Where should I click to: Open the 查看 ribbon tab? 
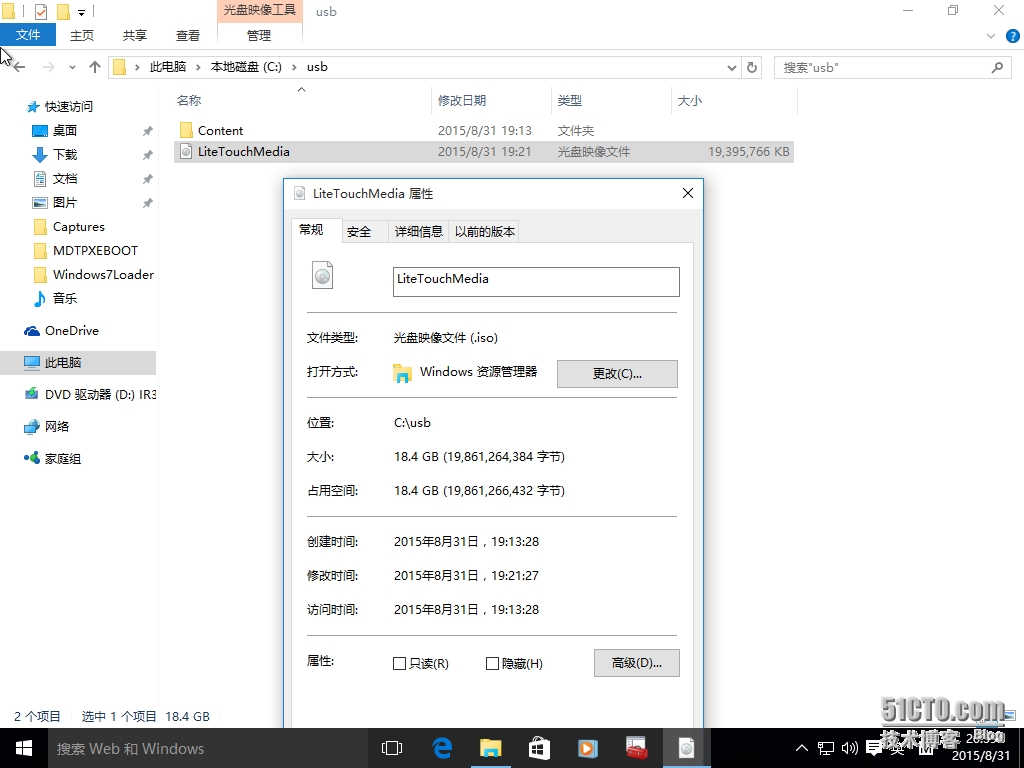point(187,35)
